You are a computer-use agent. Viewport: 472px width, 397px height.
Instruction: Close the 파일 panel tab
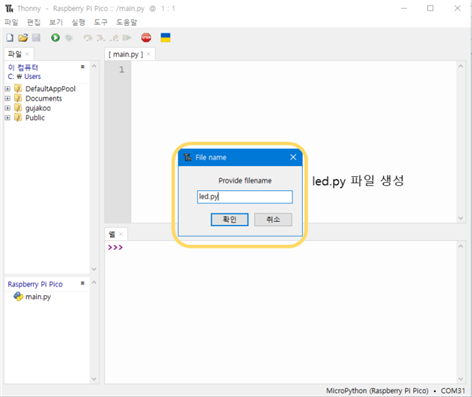(27, 54)
